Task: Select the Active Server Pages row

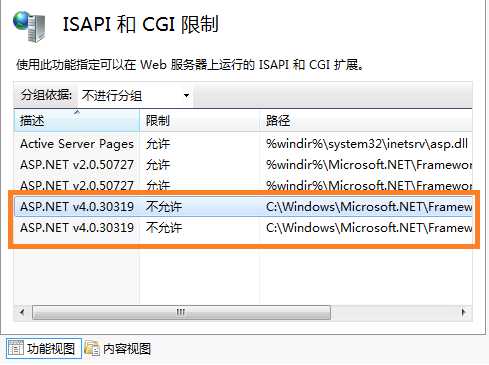Action: (243, 144)
